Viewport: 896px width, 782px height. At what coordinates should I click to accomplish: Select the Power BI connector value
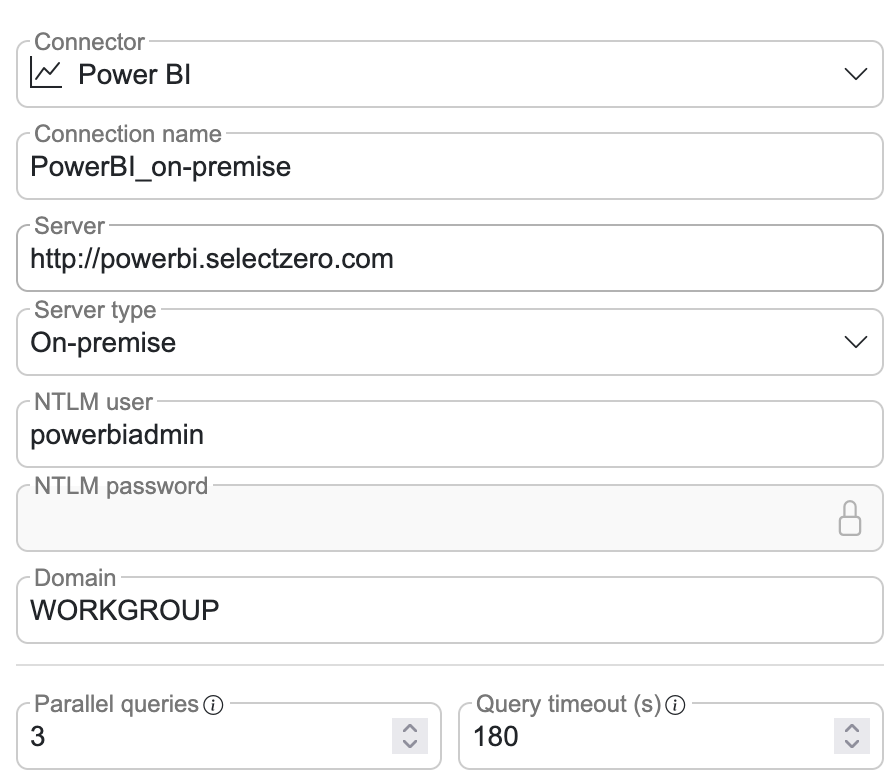pyautogui.click(x=134, y=74)
